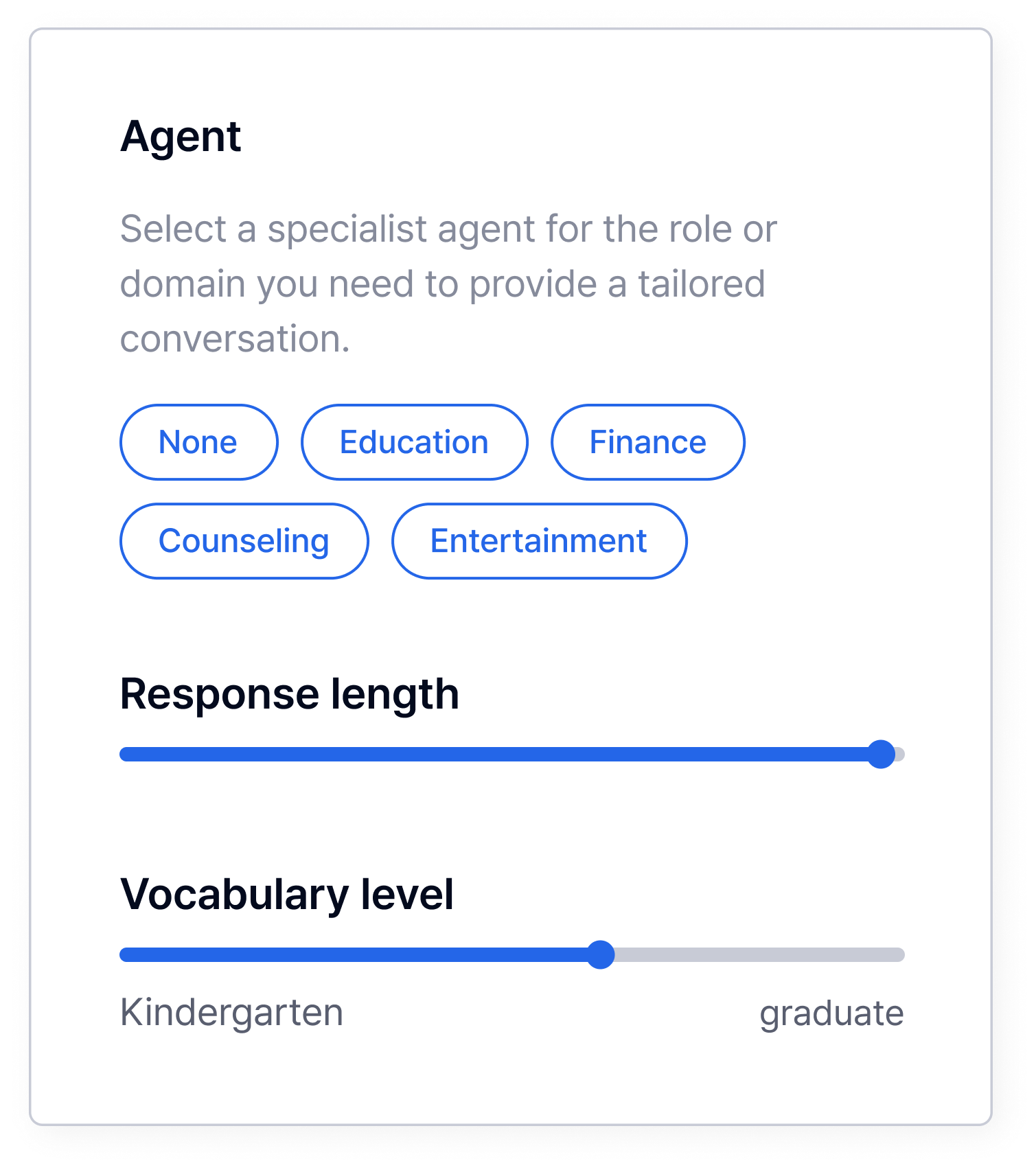
Task: Click the gray end of Response length track
Action: (900, 755)
